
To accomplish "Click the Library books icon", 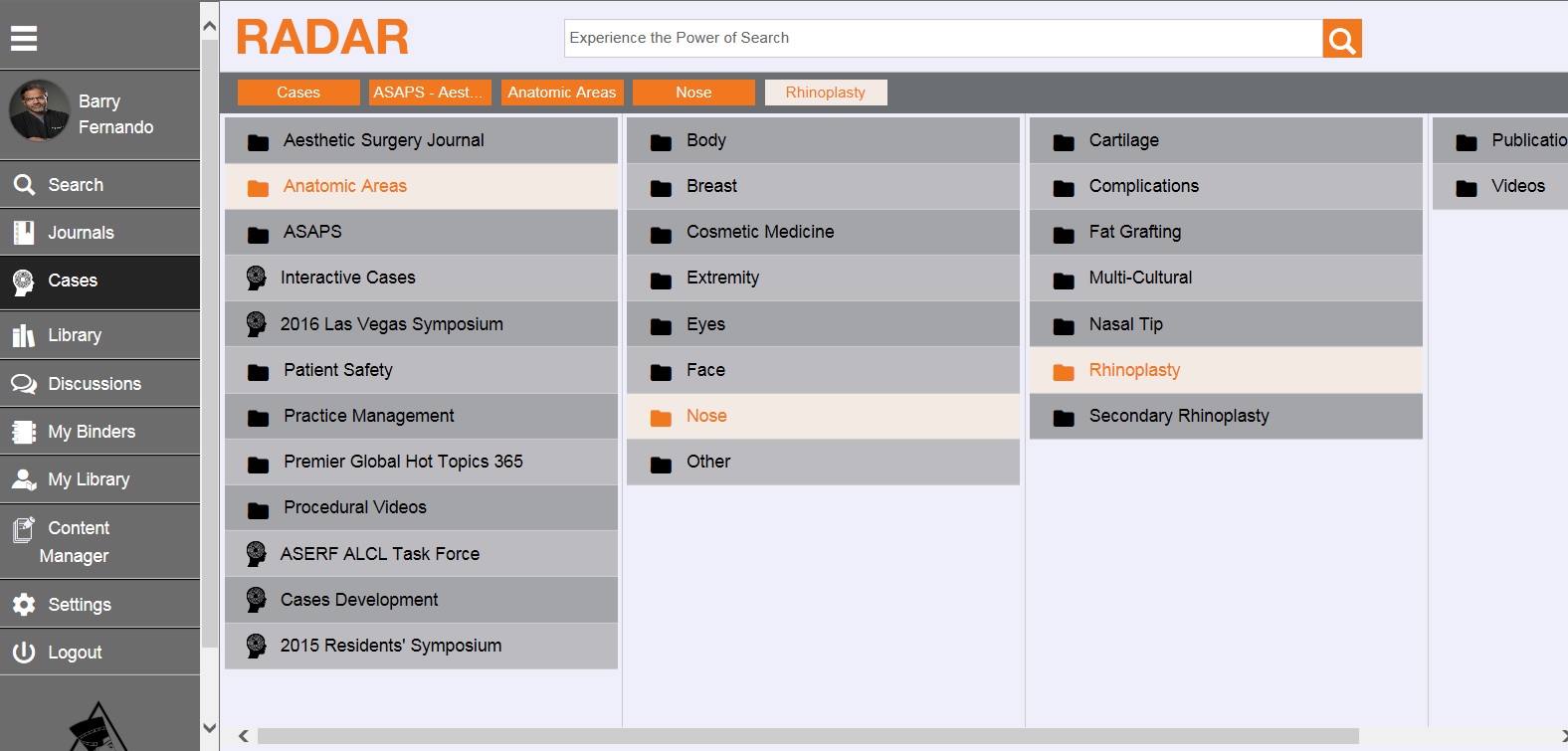I will pos(24,336).
